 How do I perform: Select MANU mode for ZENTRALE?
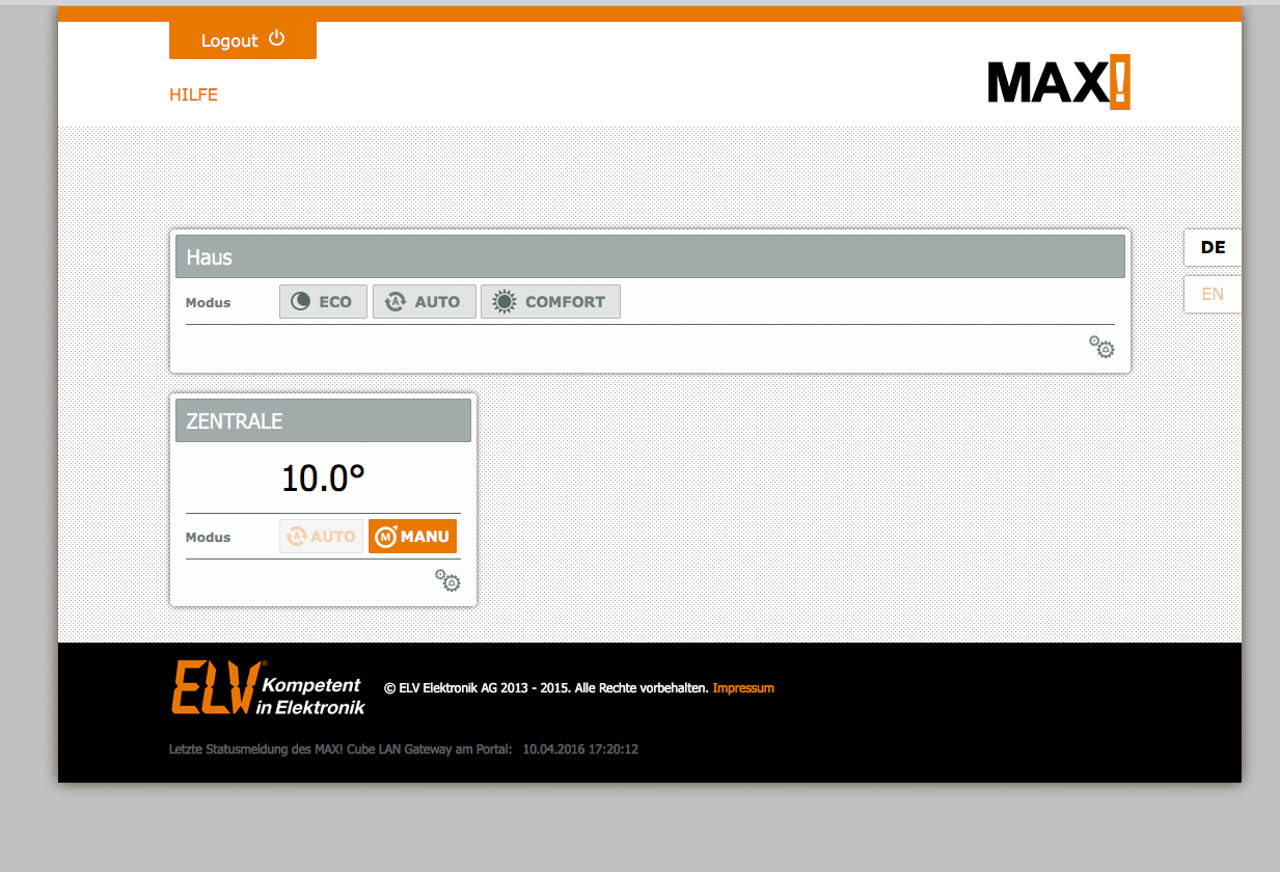pyautogui.click(x=412, y=537)
